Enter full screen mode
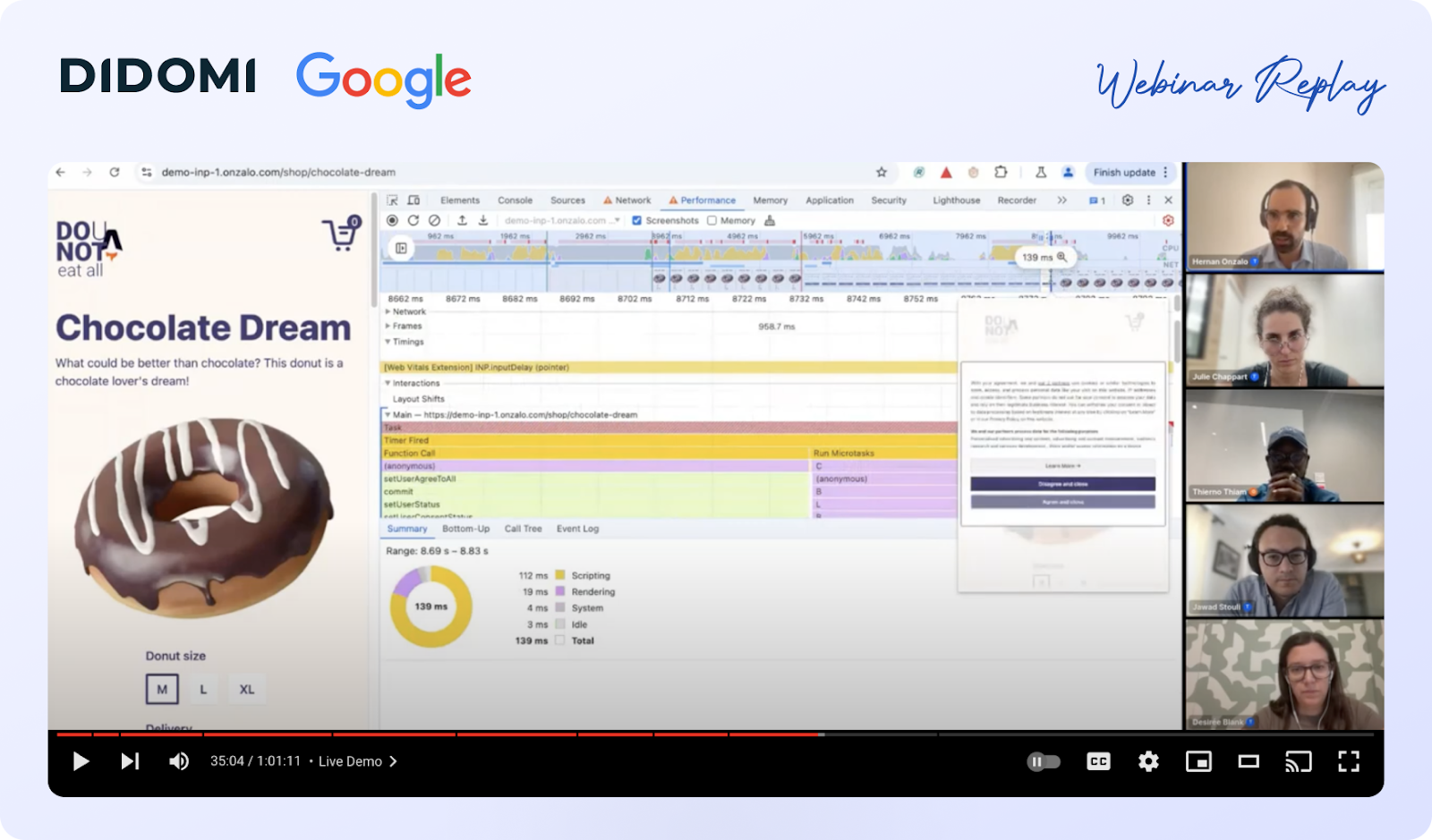This screenshot has height=840, width=1432. pyautogui.click(x=1349, y=761)
